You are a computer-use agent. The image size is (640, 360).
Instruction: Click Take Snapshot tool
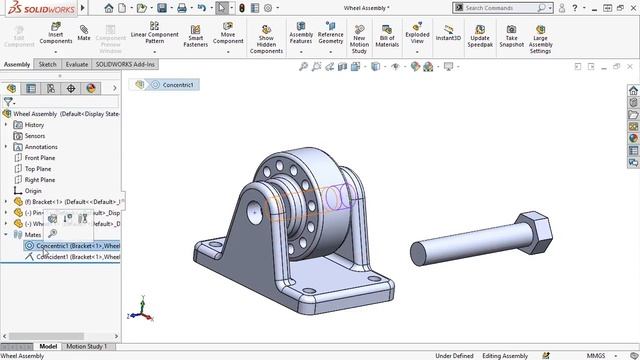pos(511,36)
